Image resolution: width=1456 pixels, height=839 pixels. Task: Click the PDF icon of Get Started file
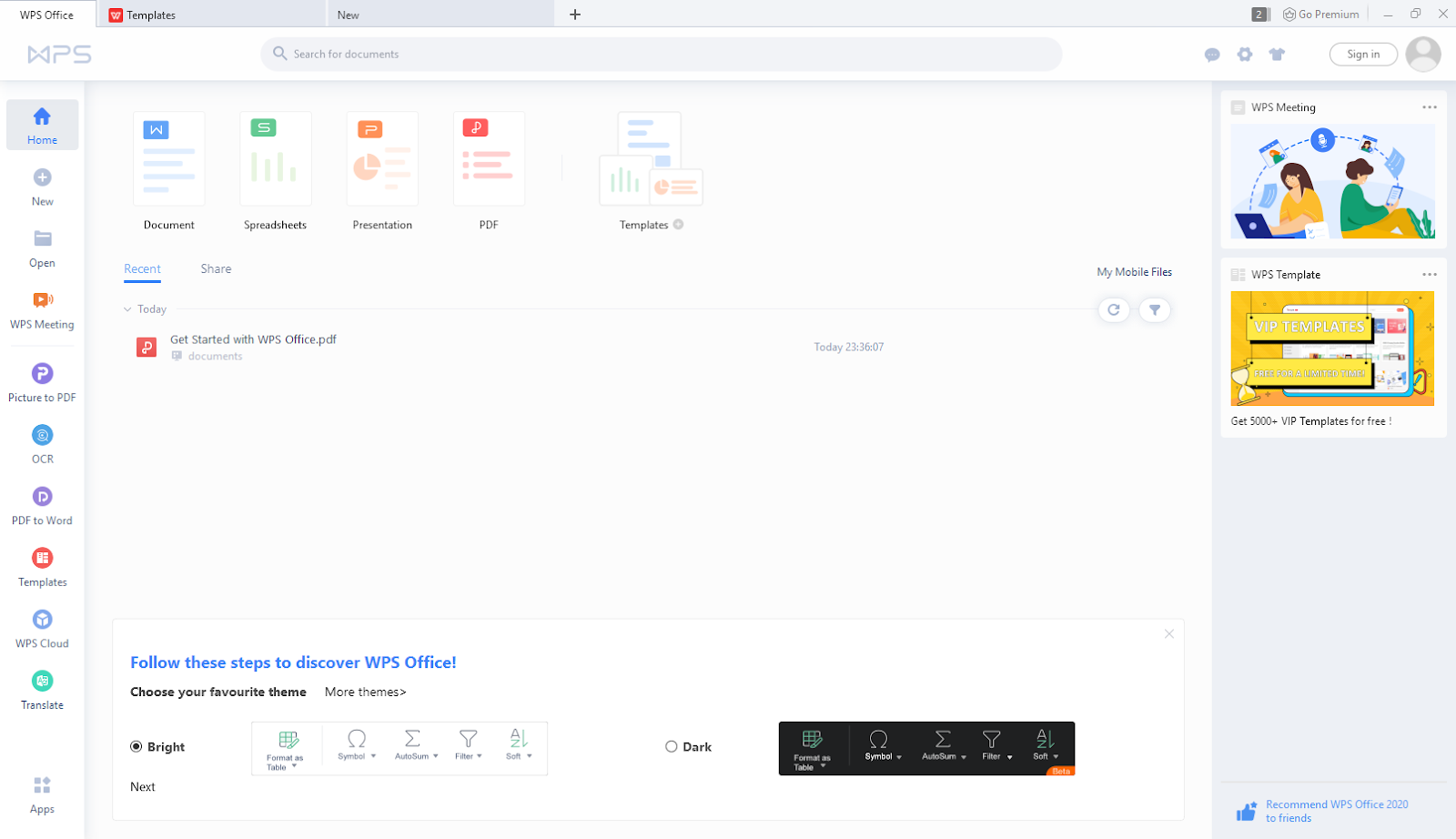coord(147,347)
